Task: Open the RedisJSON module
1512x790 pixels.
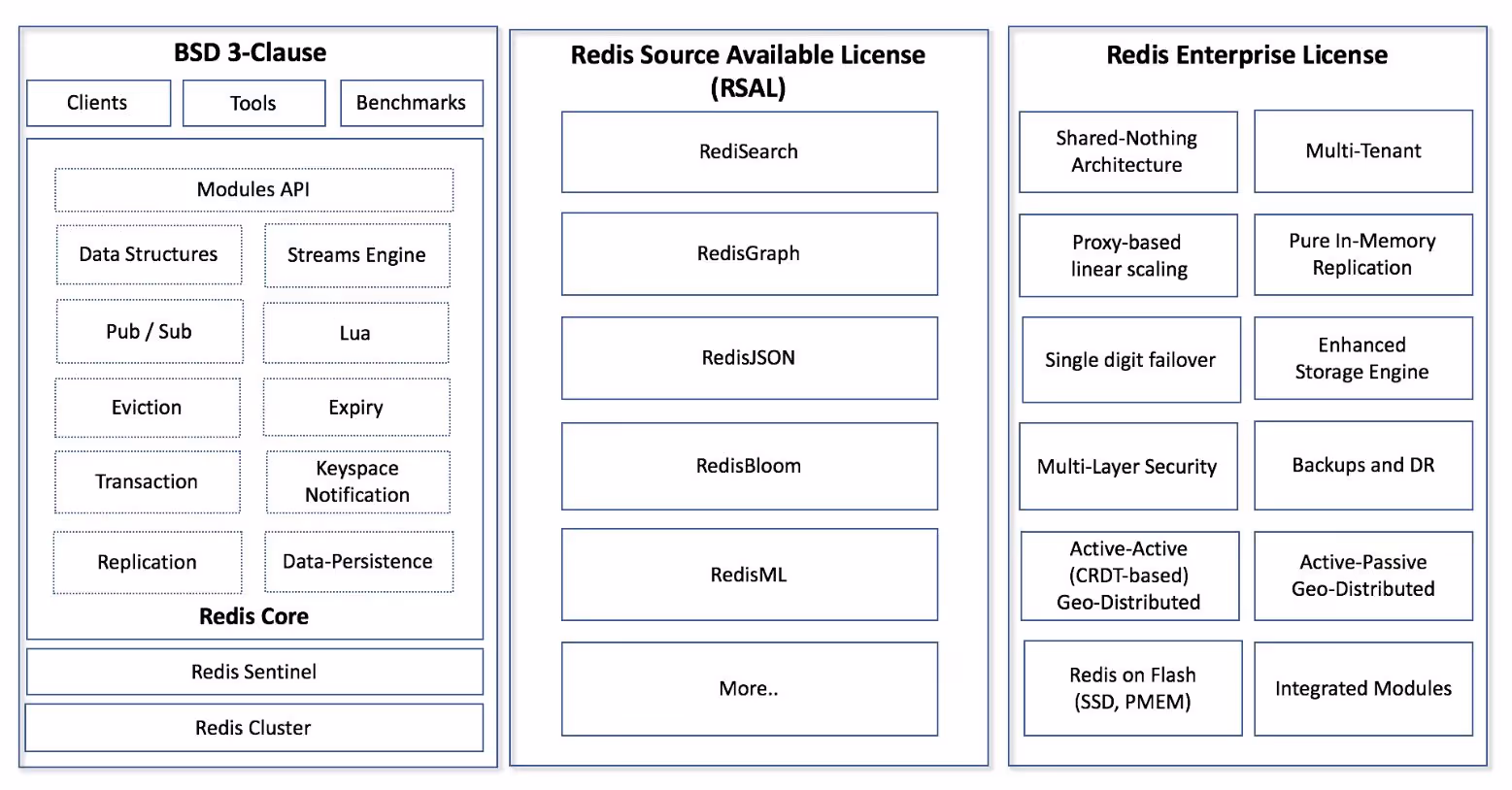Action: (749, 357)
